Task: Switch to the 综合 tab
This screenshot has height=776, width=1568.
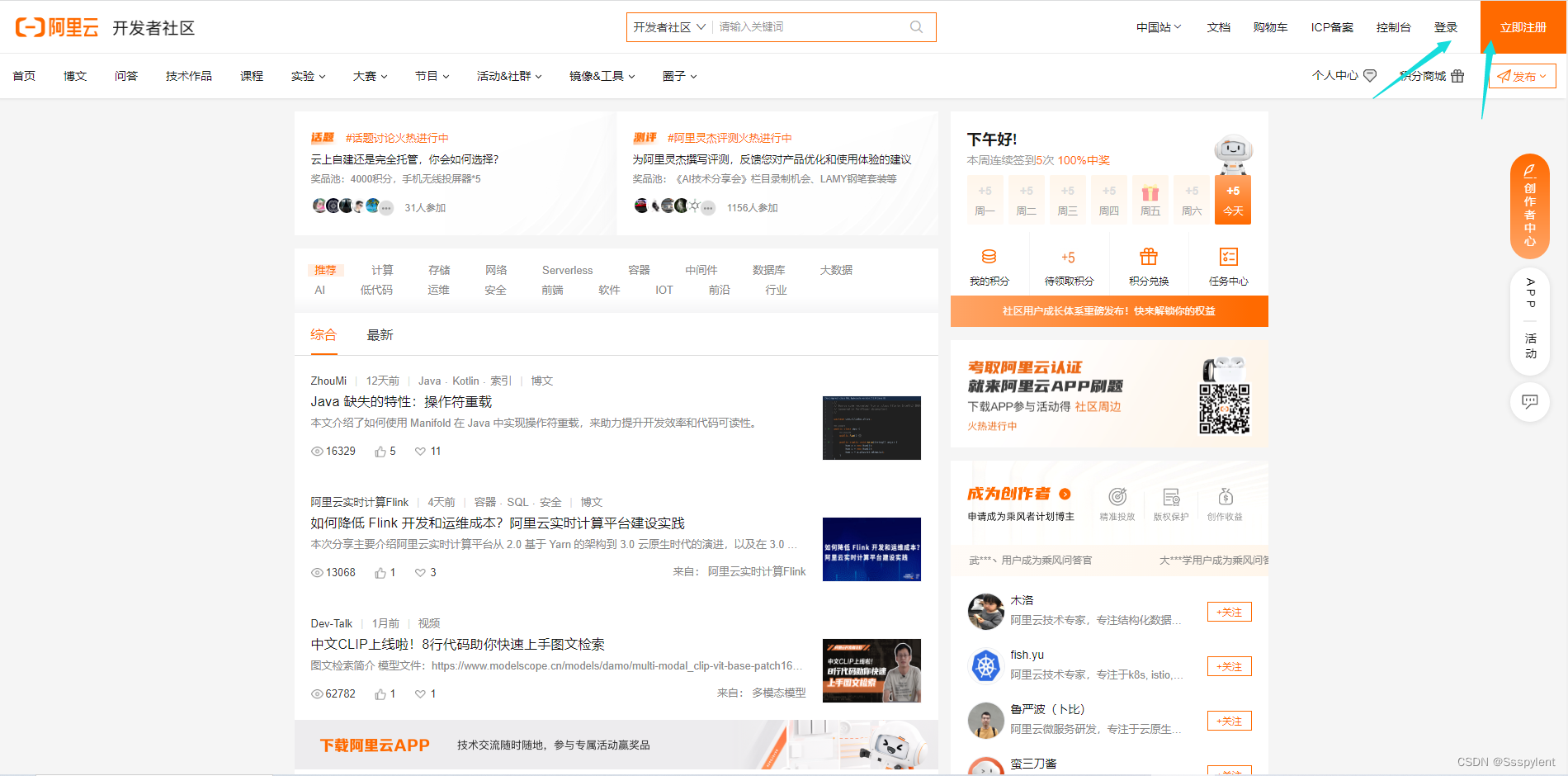Action: coord(324,334)
